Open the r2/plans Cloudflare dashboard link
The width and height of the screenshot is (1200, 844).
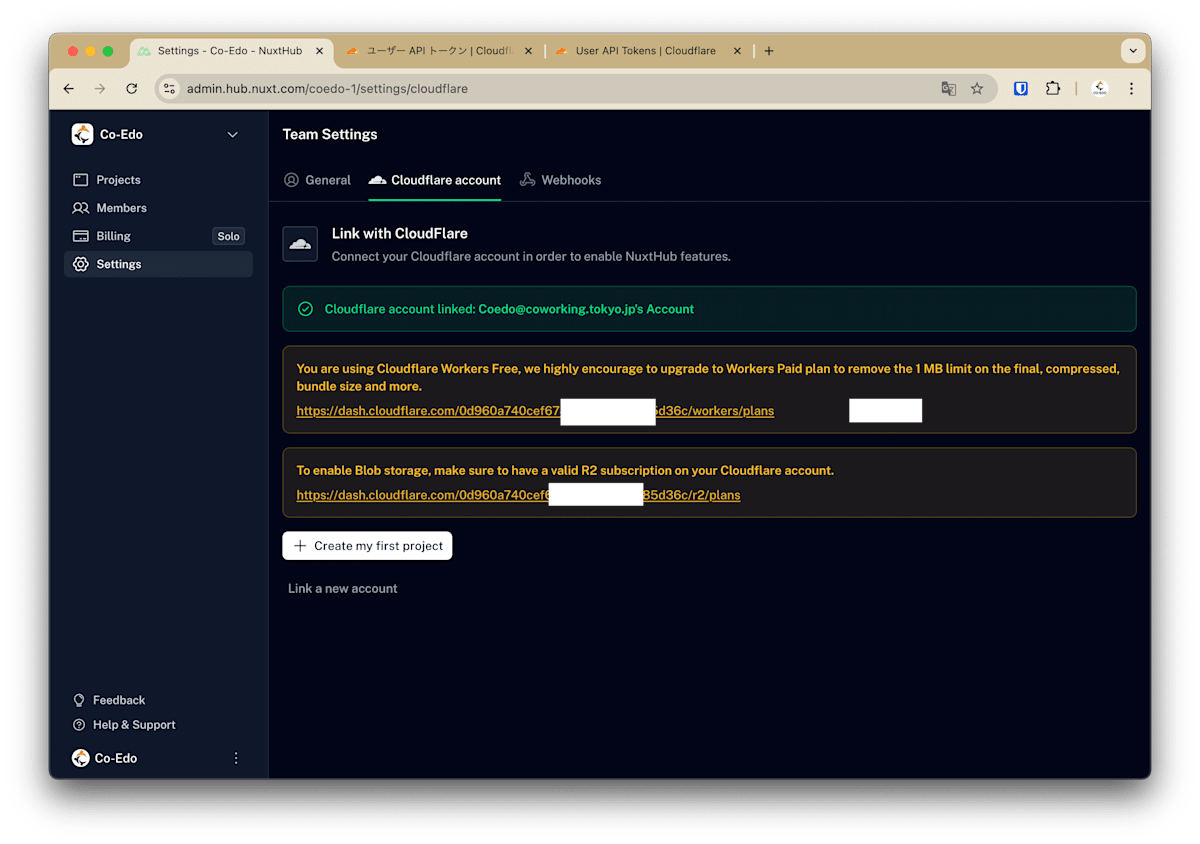coord(518,495)
